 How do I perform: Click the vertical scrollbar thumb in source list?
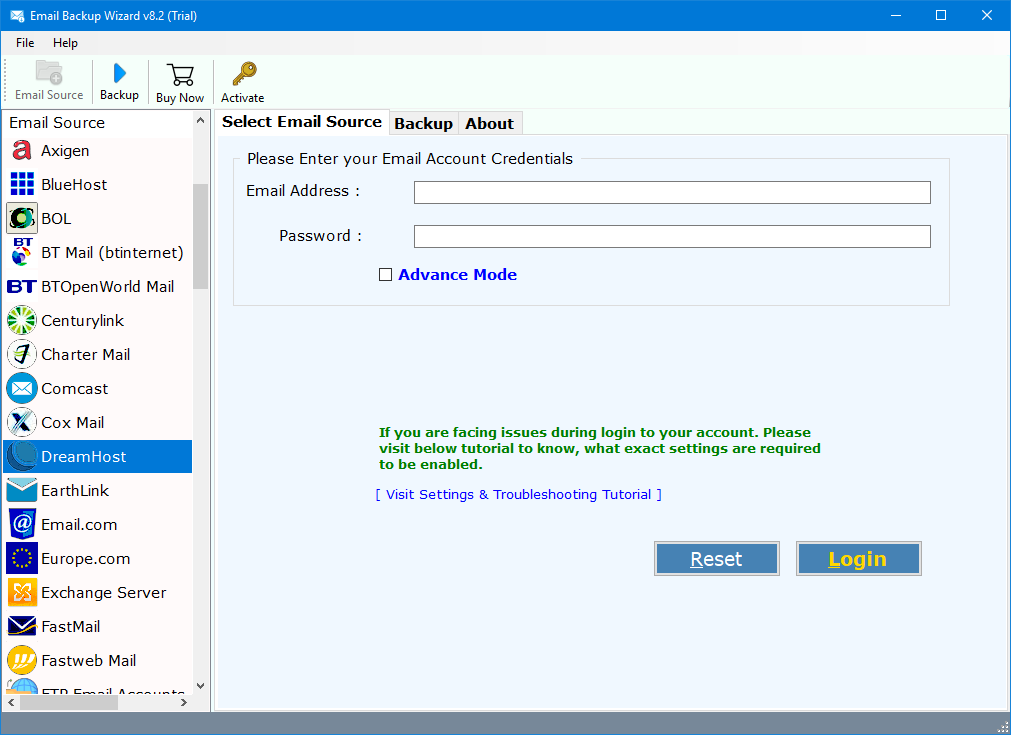201,236
